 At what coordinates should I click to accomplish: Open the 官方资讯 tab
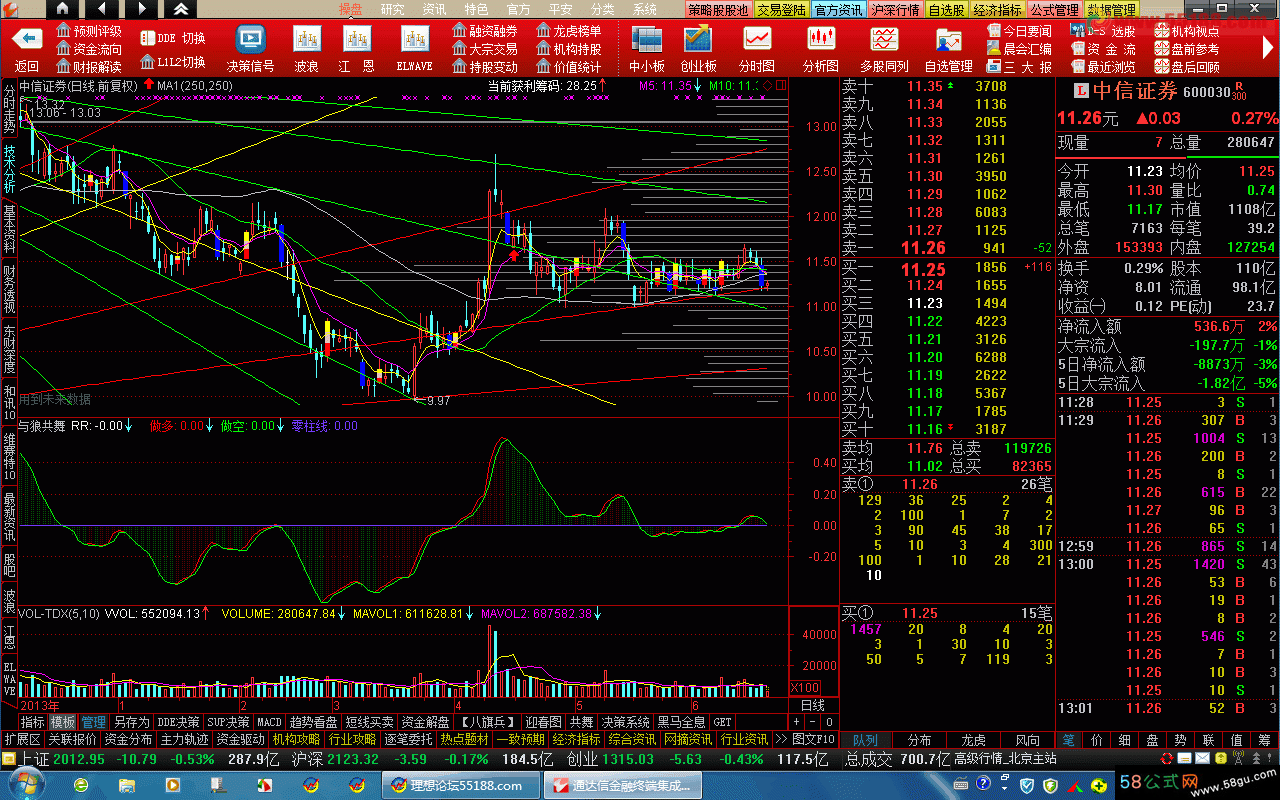point(838,10)
